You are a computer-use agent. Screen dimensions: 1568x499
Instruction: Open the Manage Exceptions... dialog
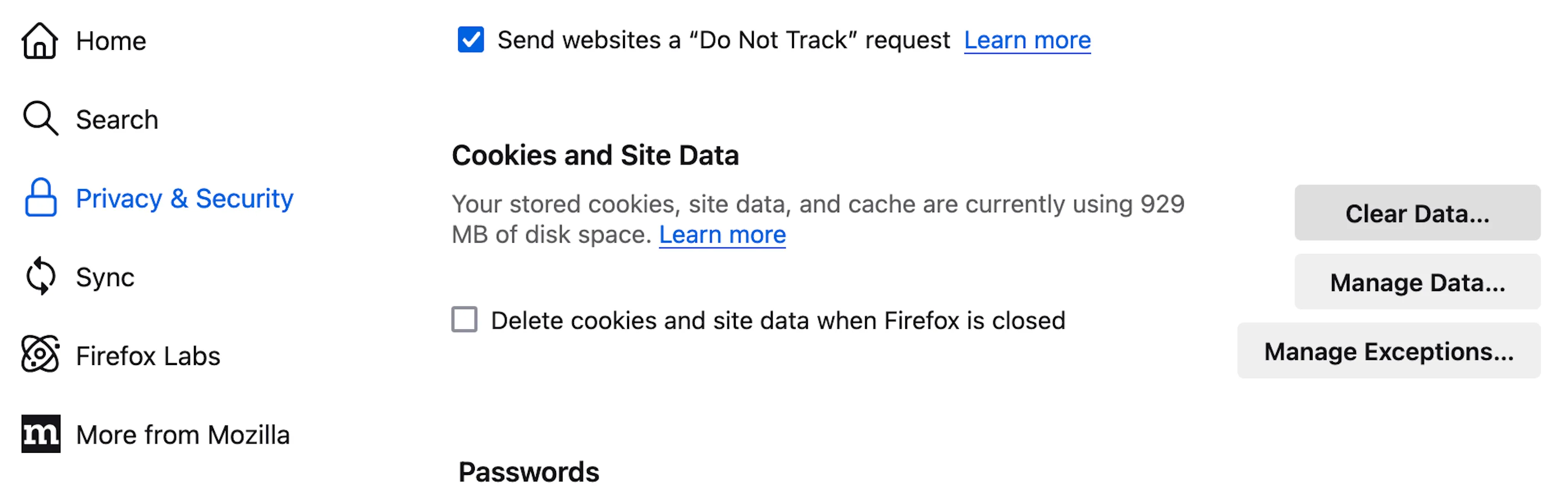point(1388,350)
